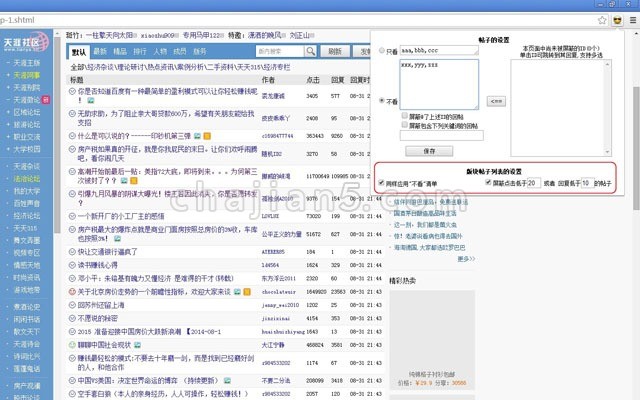640x400 pixels.
Task: Open the 经济论坛 link in sidebar
Action: pos(27,216)
